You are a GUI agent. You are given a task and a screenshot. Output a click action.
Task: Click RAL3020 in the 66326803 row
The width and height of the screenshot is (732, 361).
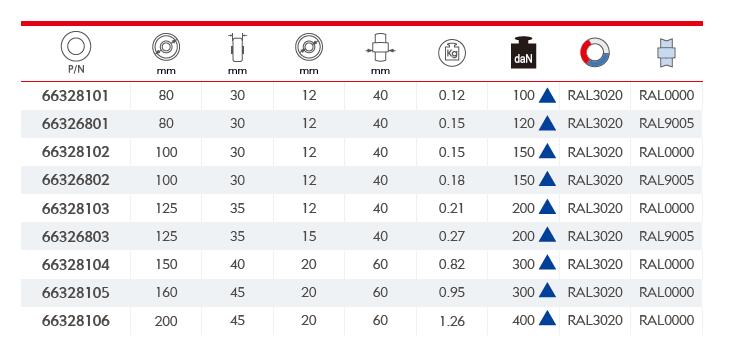[x=595, y=236]
